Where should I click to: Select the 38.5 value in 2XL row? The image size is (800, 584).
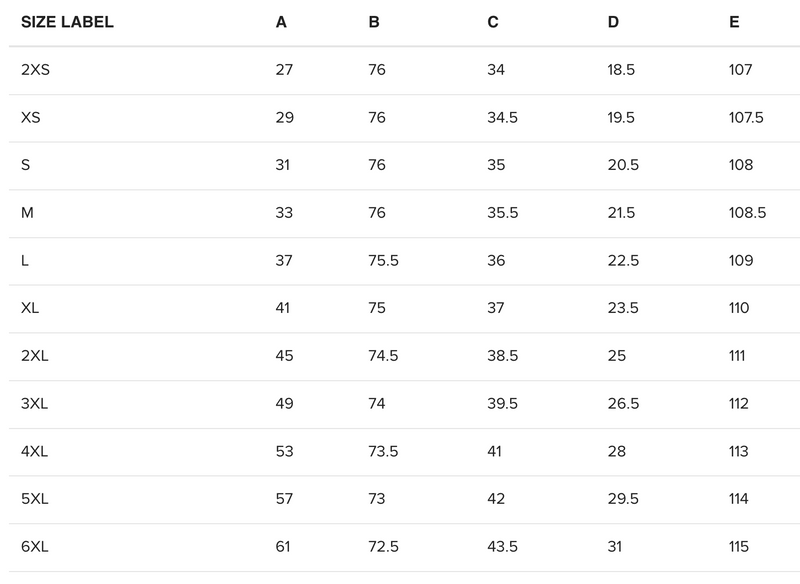[502, 356]
